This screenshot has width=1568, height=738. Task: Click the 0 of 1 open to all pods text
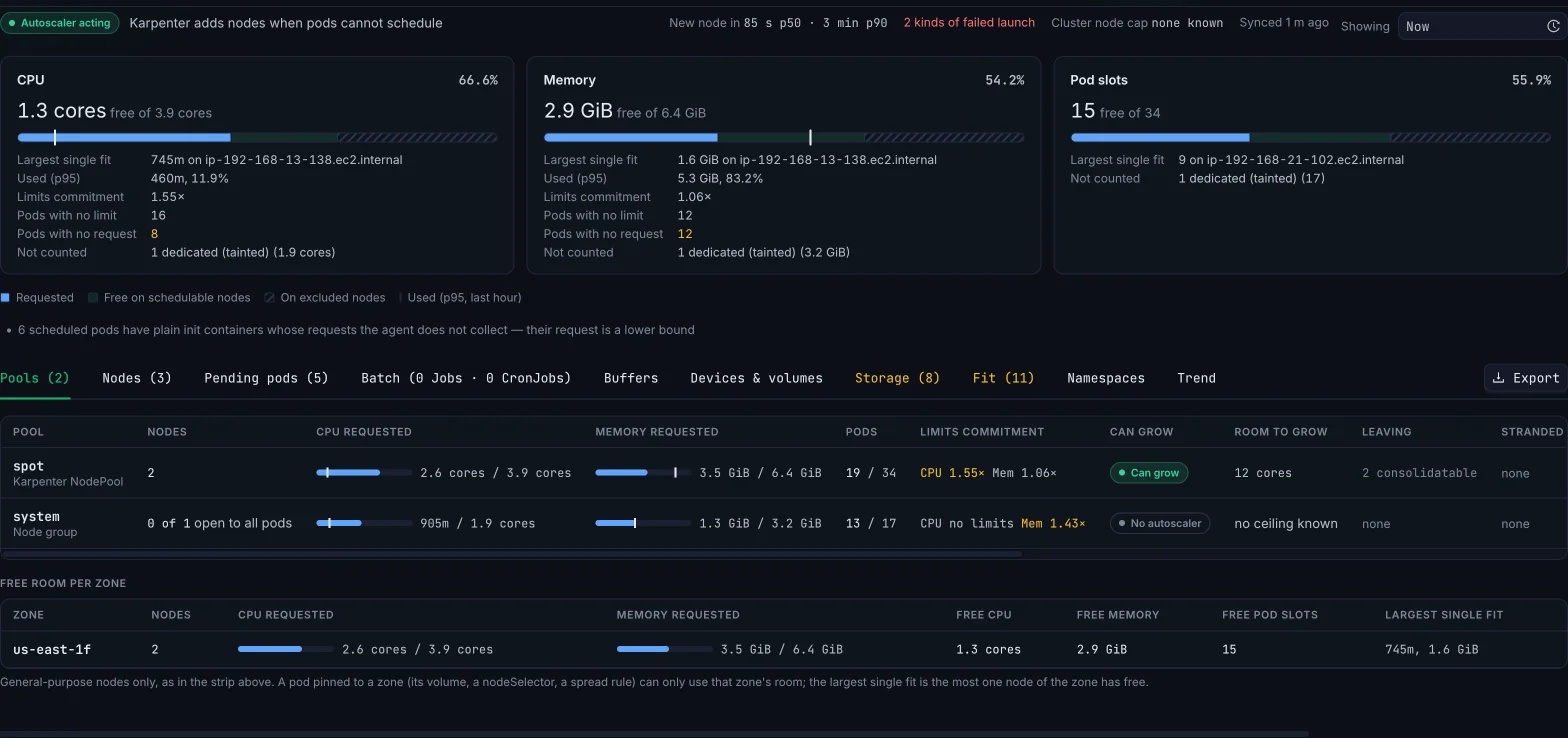(219, 523)
